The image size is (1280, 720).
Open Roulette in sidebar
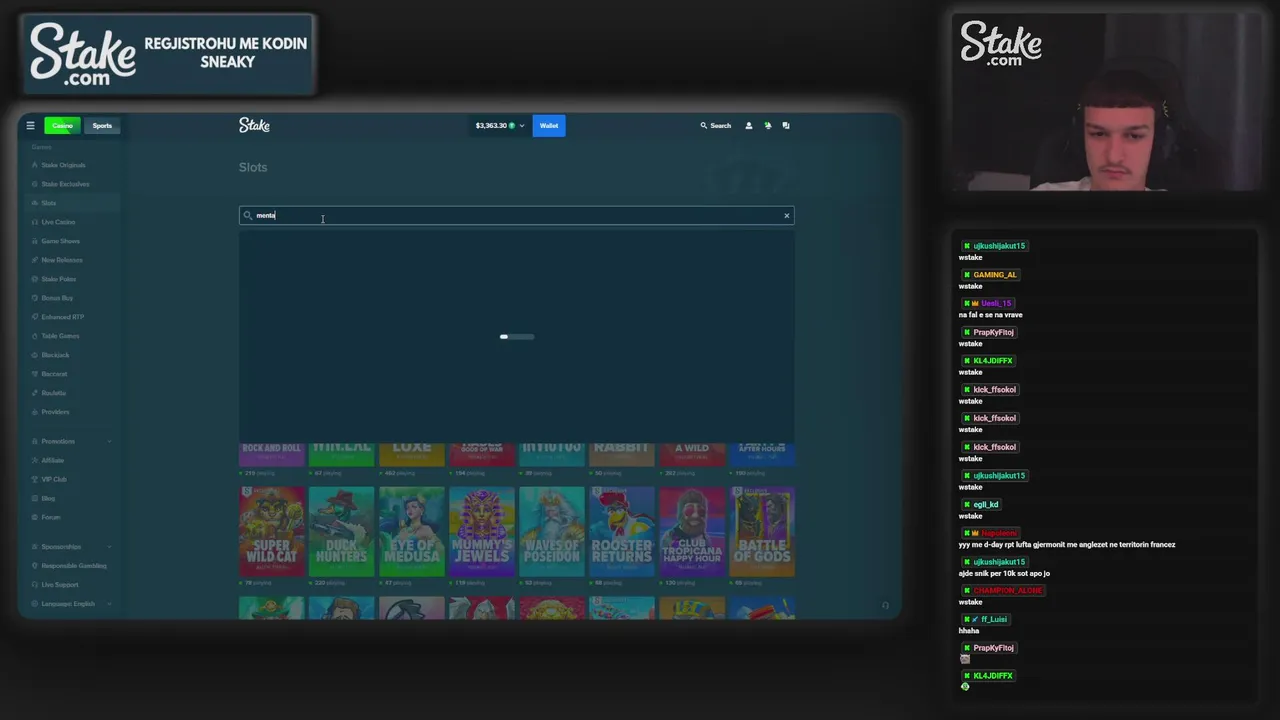tap(53, 393)
